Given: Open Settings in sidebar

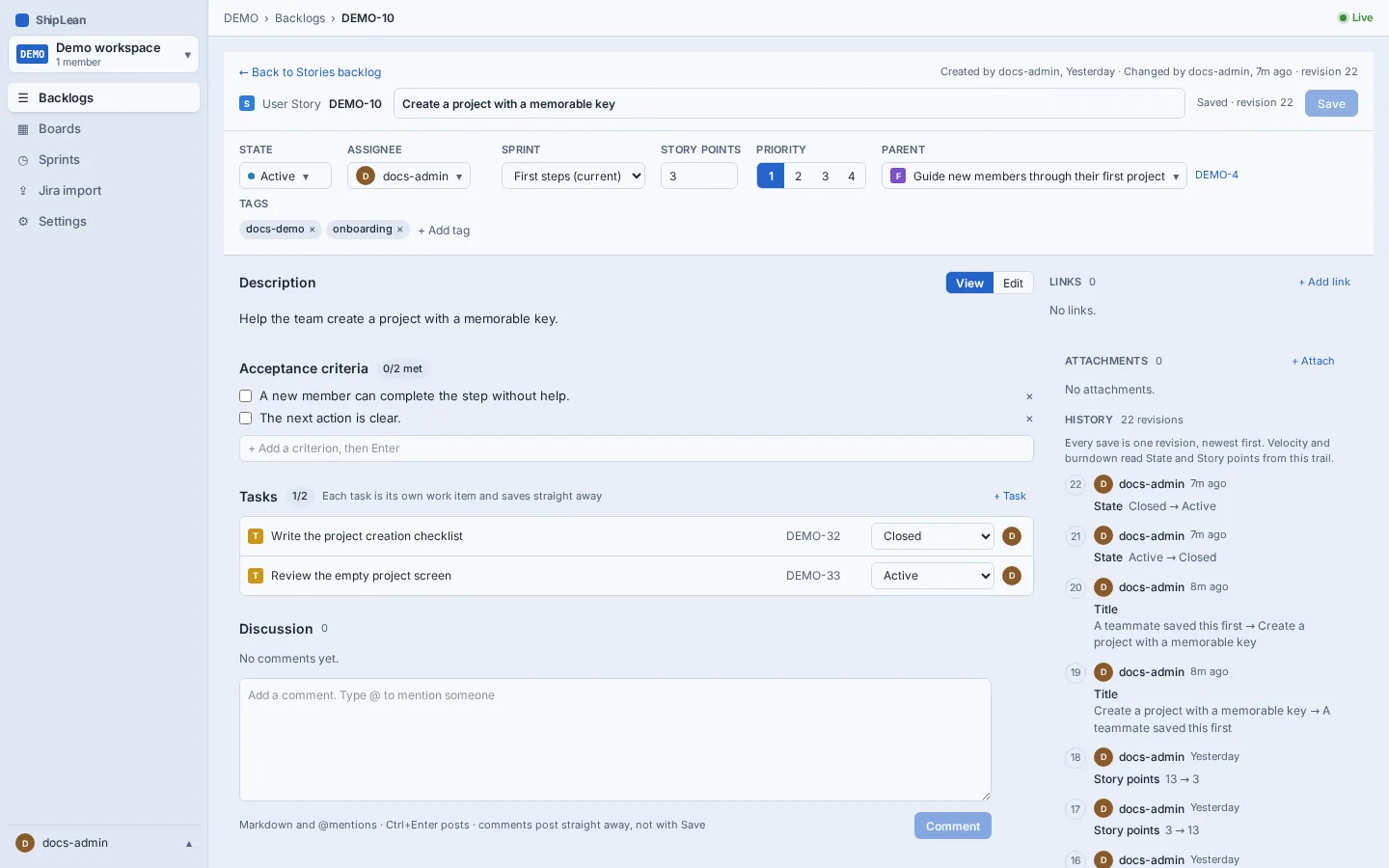Looking at the screenshot, I should pyautogui.click(x=104, y=222).
